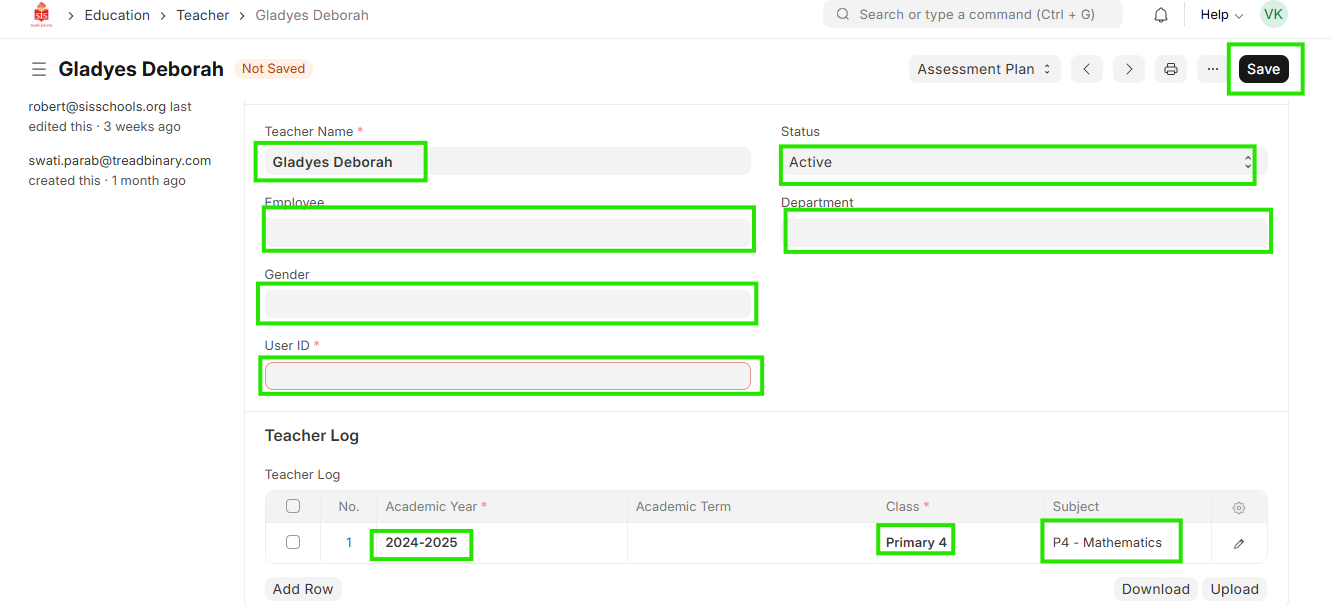
Task: Click the Add Row button
Action: (303, 589)
